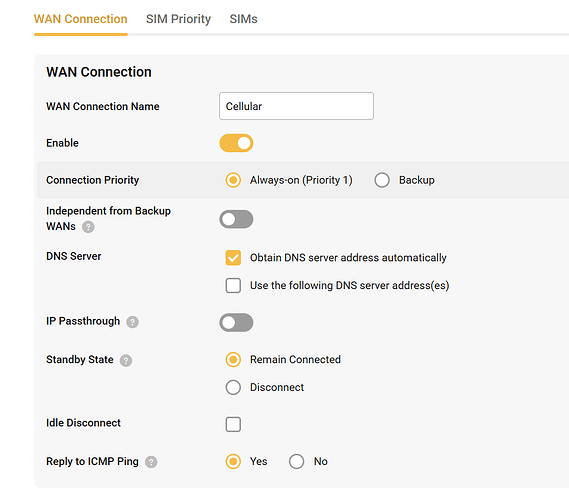The image size is (569, 499).
Task: Choose Disconnect standby state
Action: [x=233, y=387]
